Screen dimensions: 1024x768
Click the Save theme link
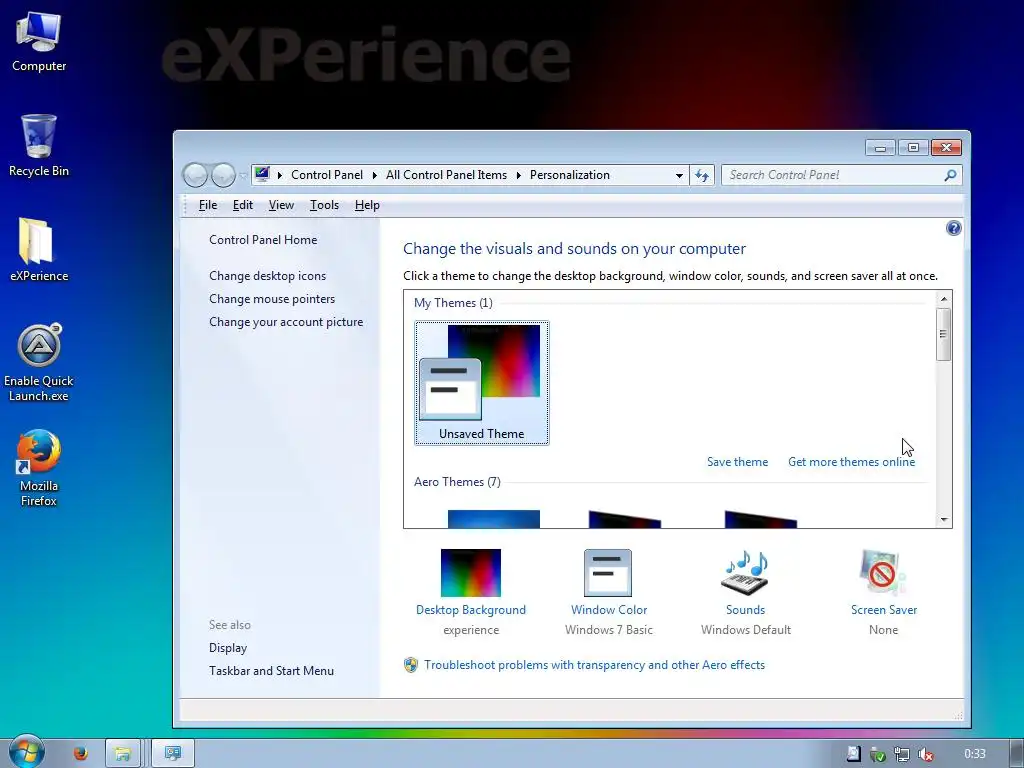pyautogui.click(x=737, y=462)
